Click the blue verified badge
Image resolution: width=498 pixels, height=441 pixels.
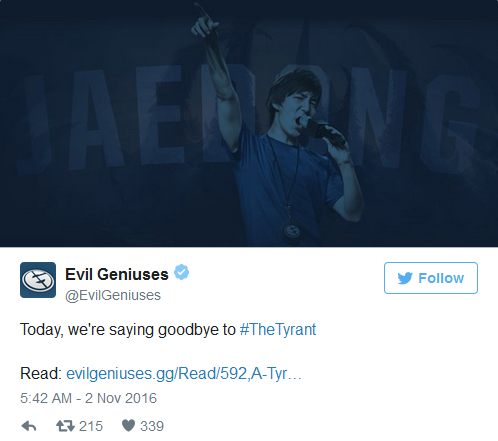click(x=182, y=272)
